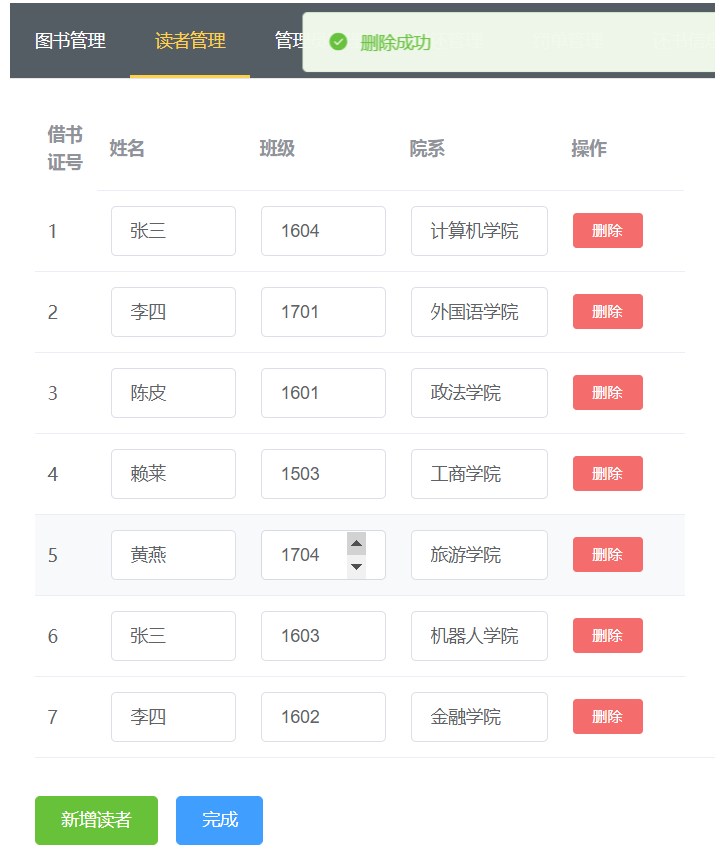Edit the 计算机学院 department field

pos(479,231)
